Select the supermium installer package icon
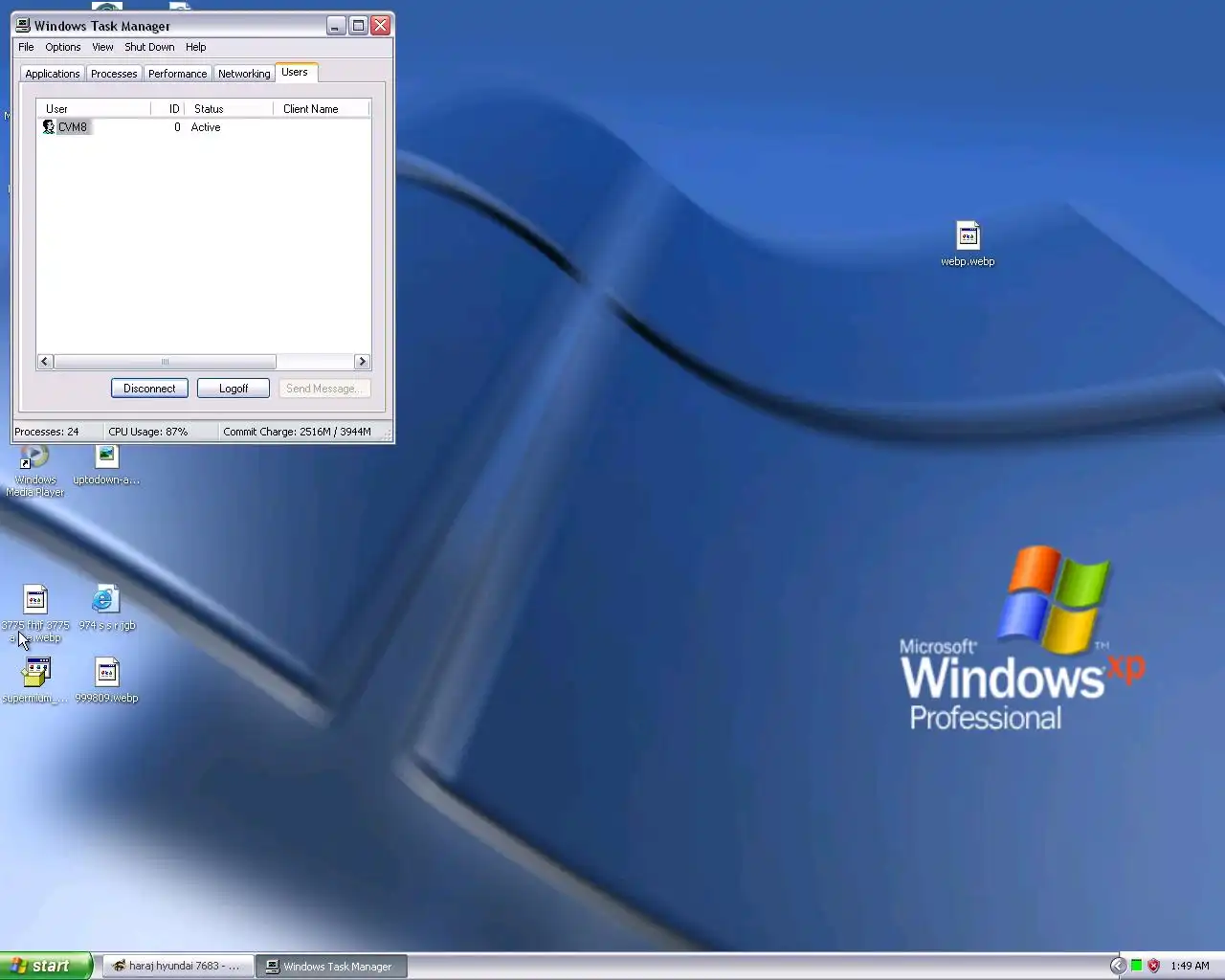 pyautogui.click(x=35, y=680)
